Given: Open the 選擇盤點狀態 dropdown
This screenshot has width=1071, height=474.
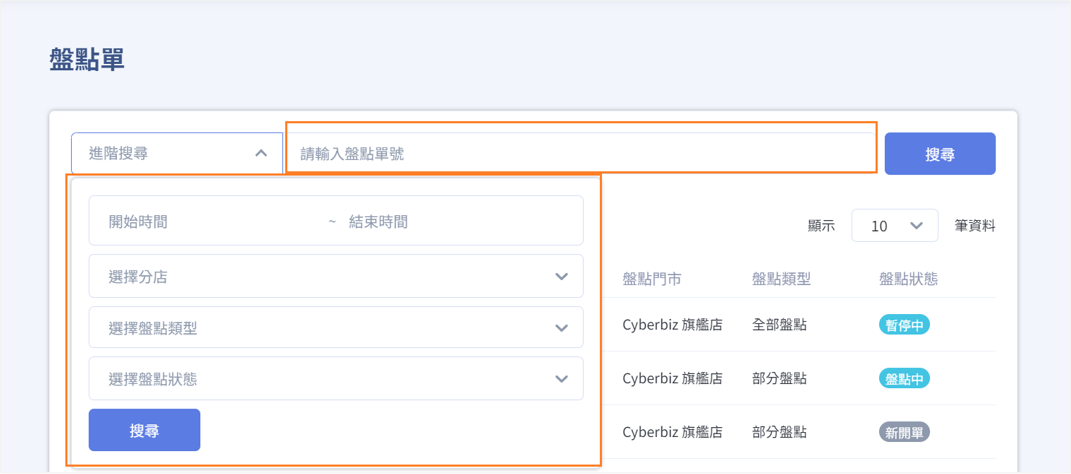Looking at the screenshot, I should pyautogui.click(x=336, y=378).
